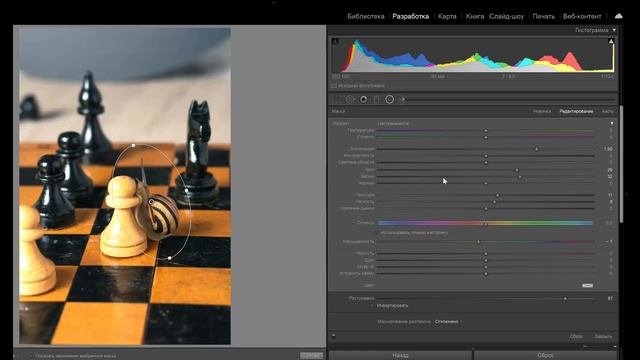
Task: Toggle shadow clipping triangle in histogram
Action: (335, 41)
